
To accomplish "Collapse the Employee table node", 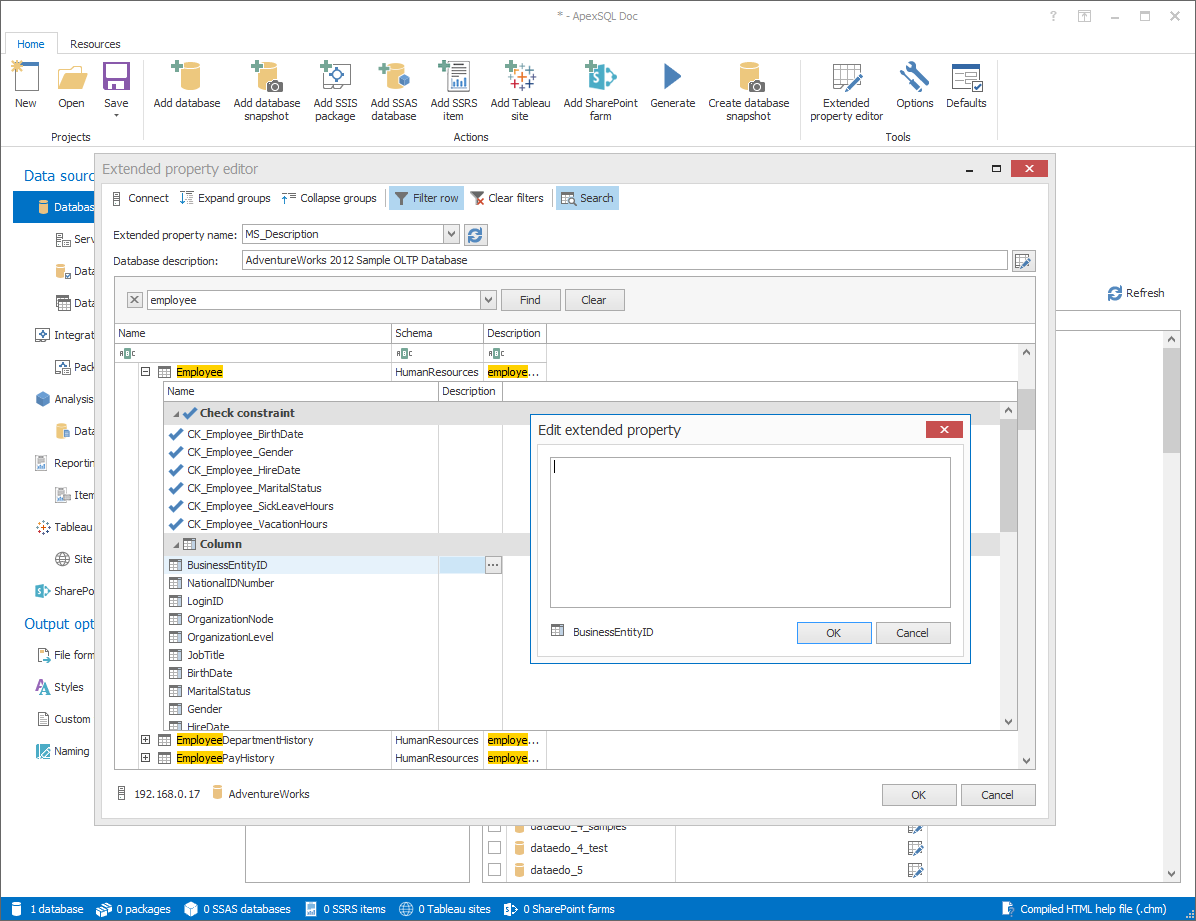I will click(x=145, y=372).
